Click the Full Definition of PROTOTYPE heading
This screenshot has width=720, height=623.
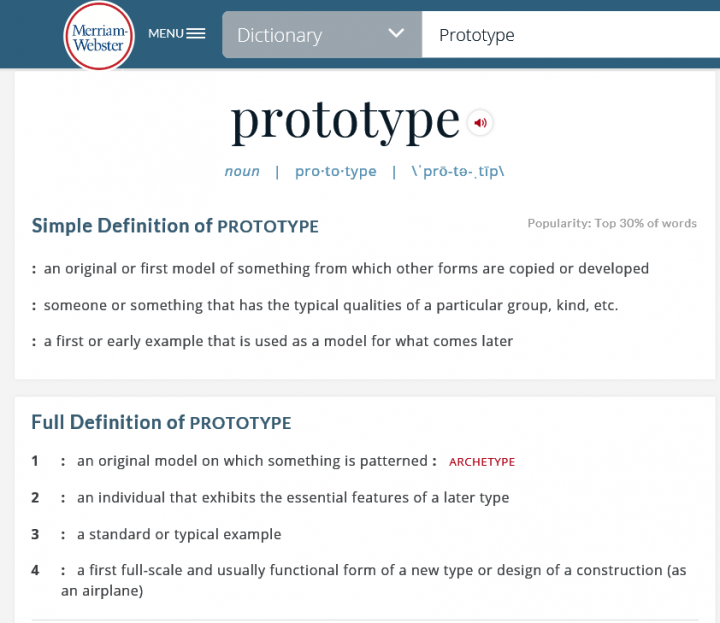click(161, 423)
